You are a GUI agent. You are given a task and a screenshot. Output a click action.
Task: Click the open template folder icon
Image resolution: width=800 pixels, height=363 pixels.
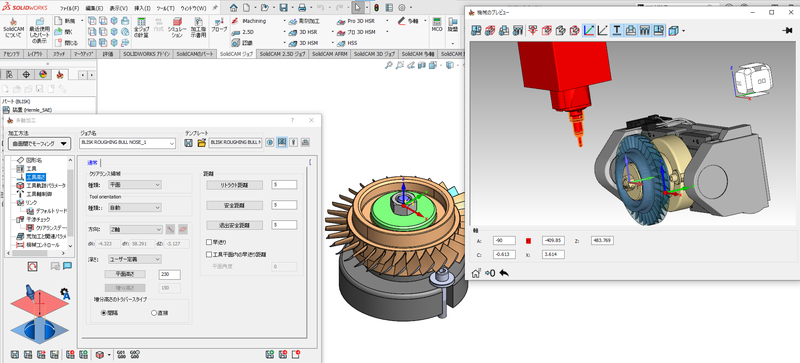pyautogui.click(x=202, y=142)
